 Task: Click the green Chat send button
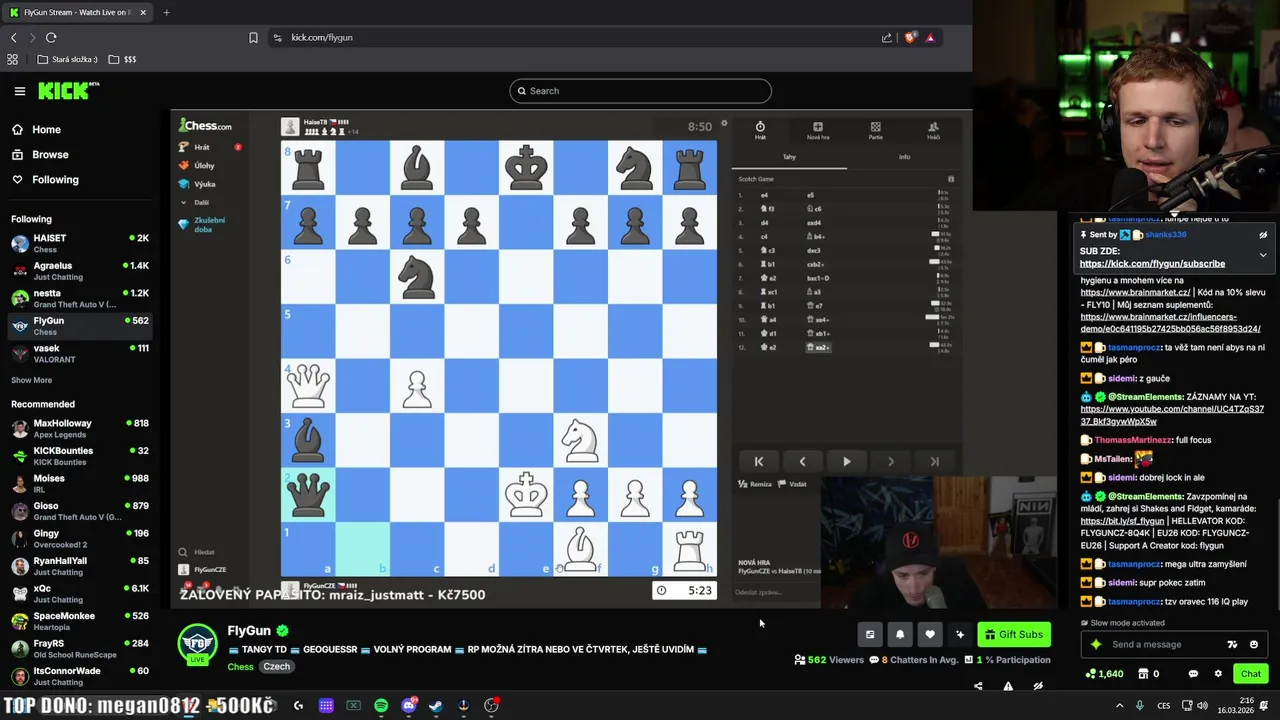[1251, 674]
